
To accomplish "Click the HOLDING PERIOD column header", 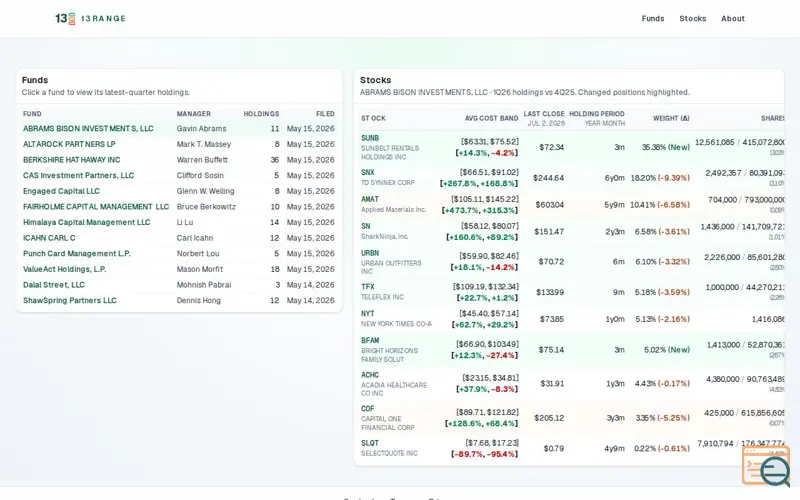I will point(596,114).
